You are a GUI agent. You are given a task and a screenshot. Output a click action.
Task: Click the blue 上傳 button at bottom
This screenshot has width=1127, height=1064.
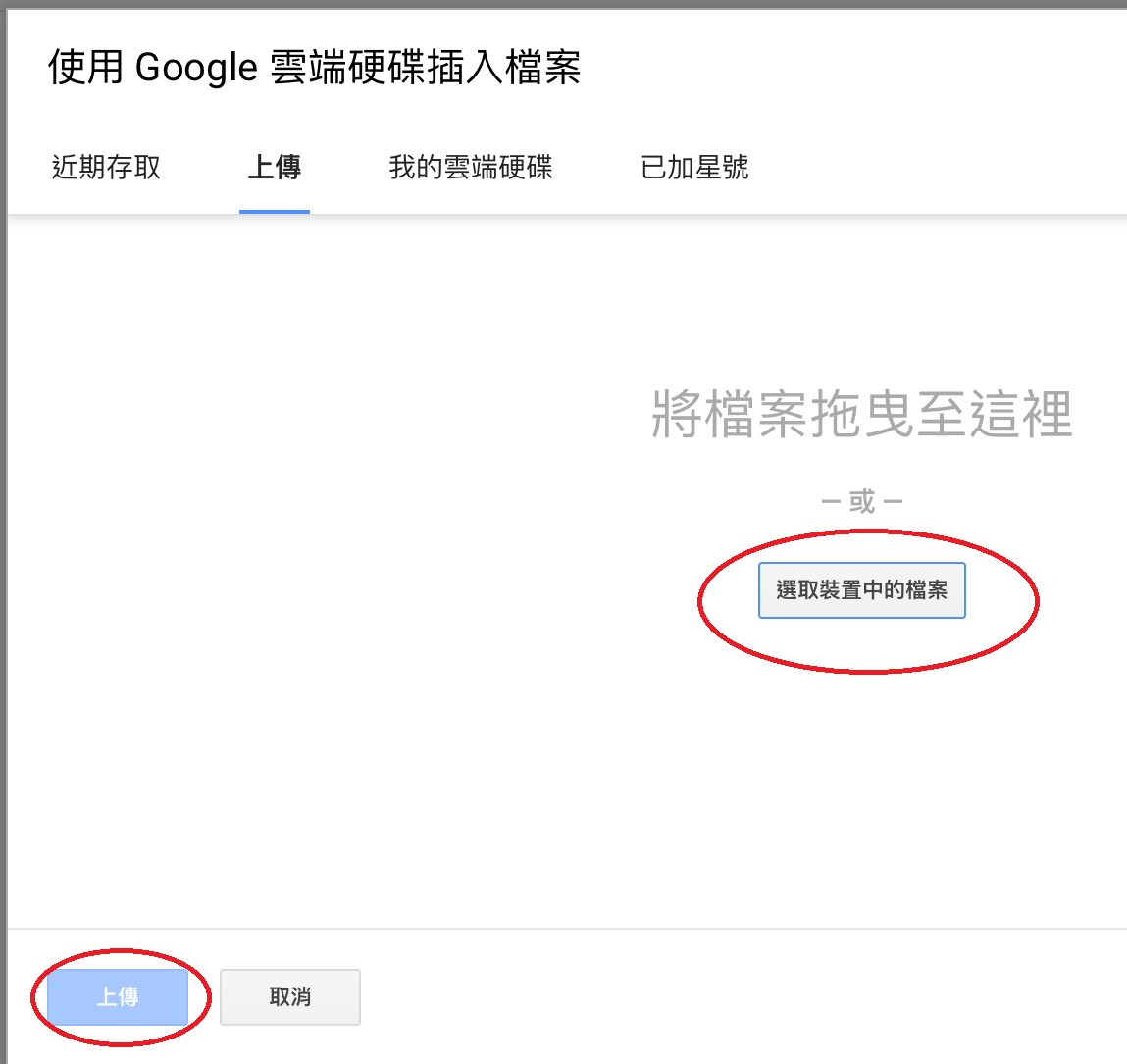point(118,996)
